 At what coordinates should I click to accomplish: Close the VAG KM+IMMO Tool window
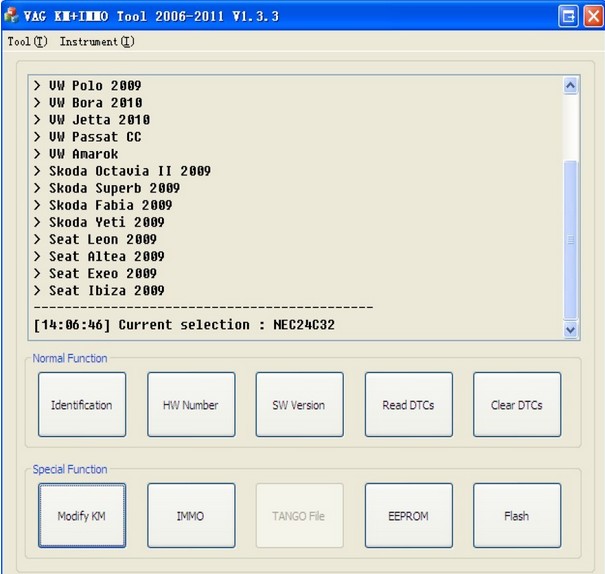point(594,17)
